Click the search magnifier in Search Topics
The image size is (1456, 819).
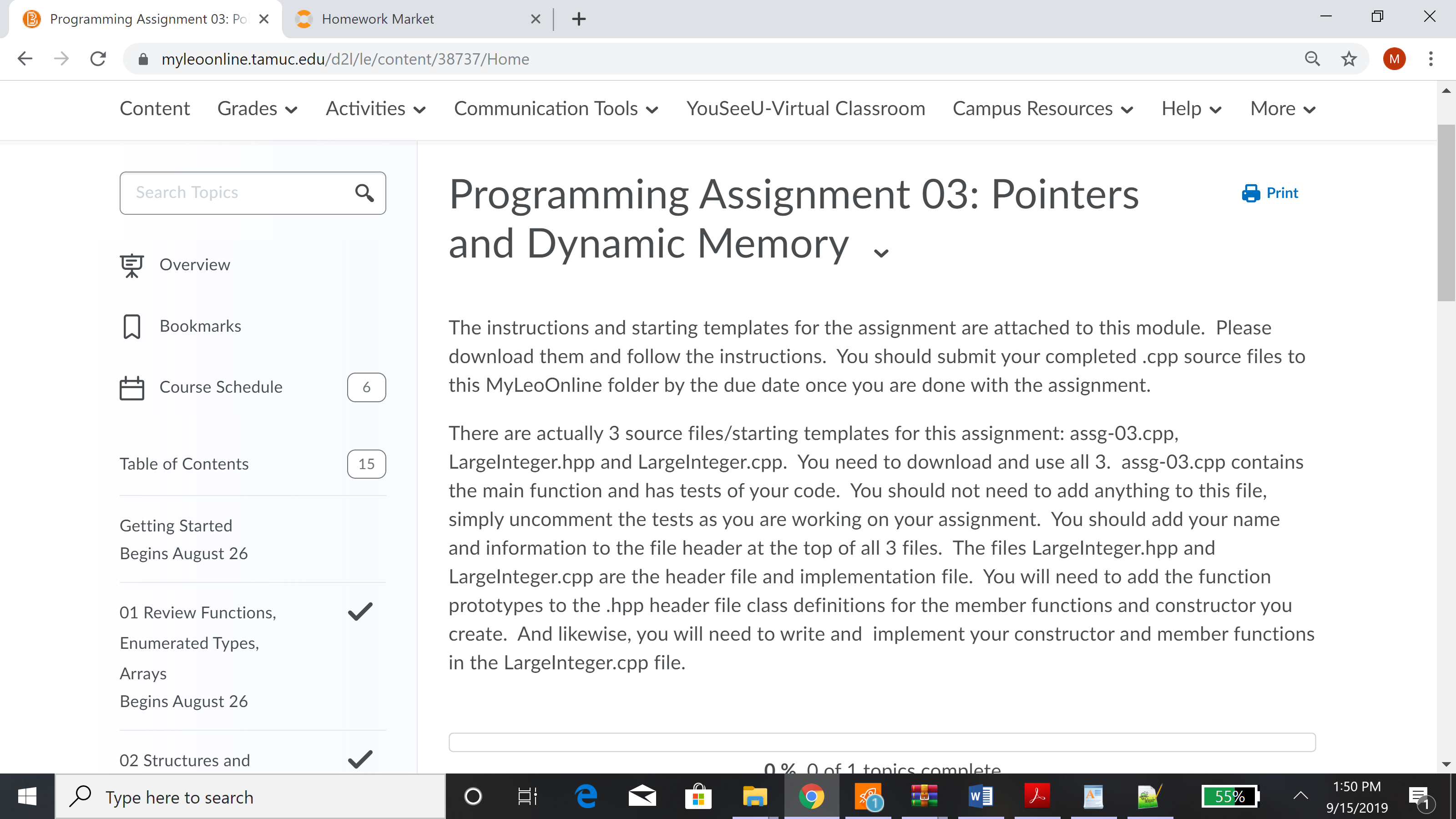pyautogui.click(x=364, y=193)
